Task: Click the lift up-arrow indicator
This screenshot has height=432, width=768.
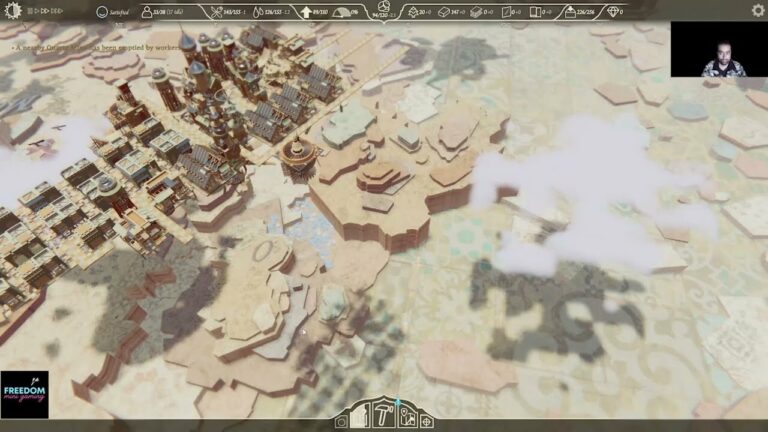Action: point(306,12)
